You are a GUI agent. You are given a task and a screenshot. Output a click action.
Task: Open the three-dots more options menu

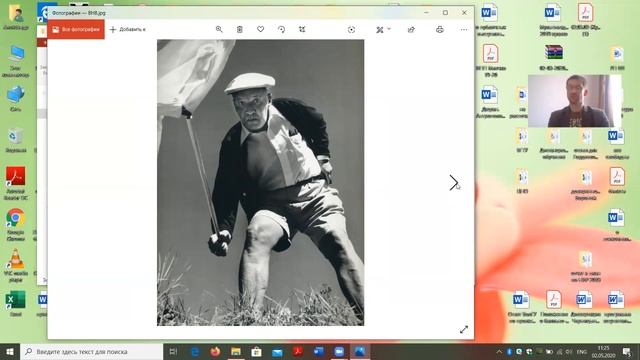[x=464, y=29]
